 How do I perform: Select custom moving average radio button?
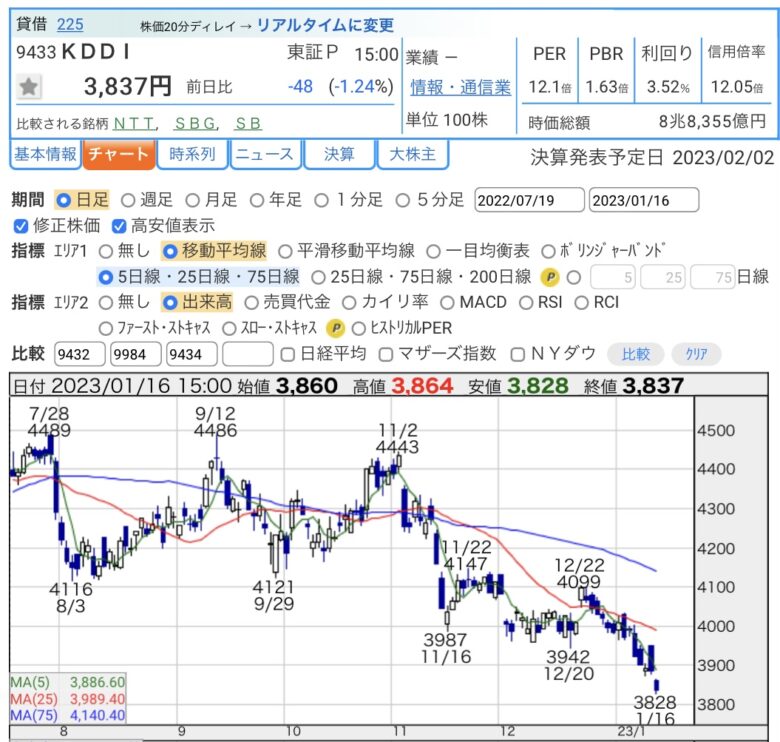pos(574,277)
